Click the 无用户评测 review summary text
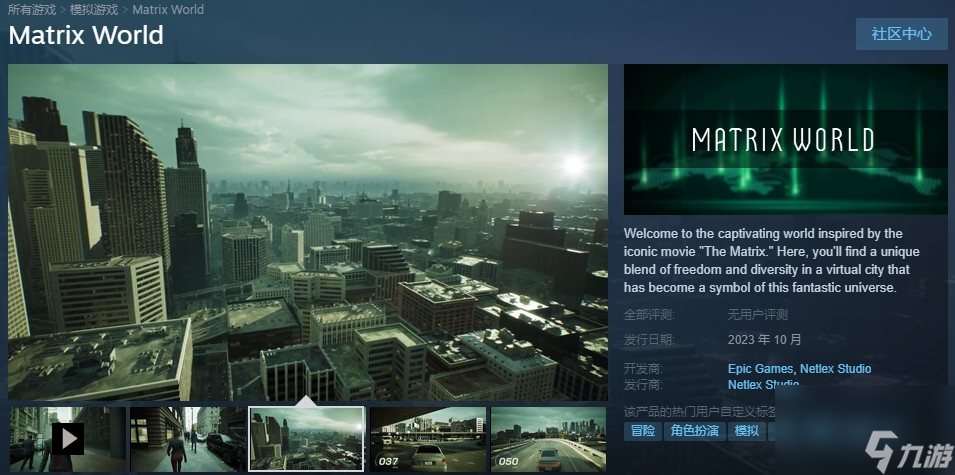Screen dimensions: 955x475 (758, 315)
